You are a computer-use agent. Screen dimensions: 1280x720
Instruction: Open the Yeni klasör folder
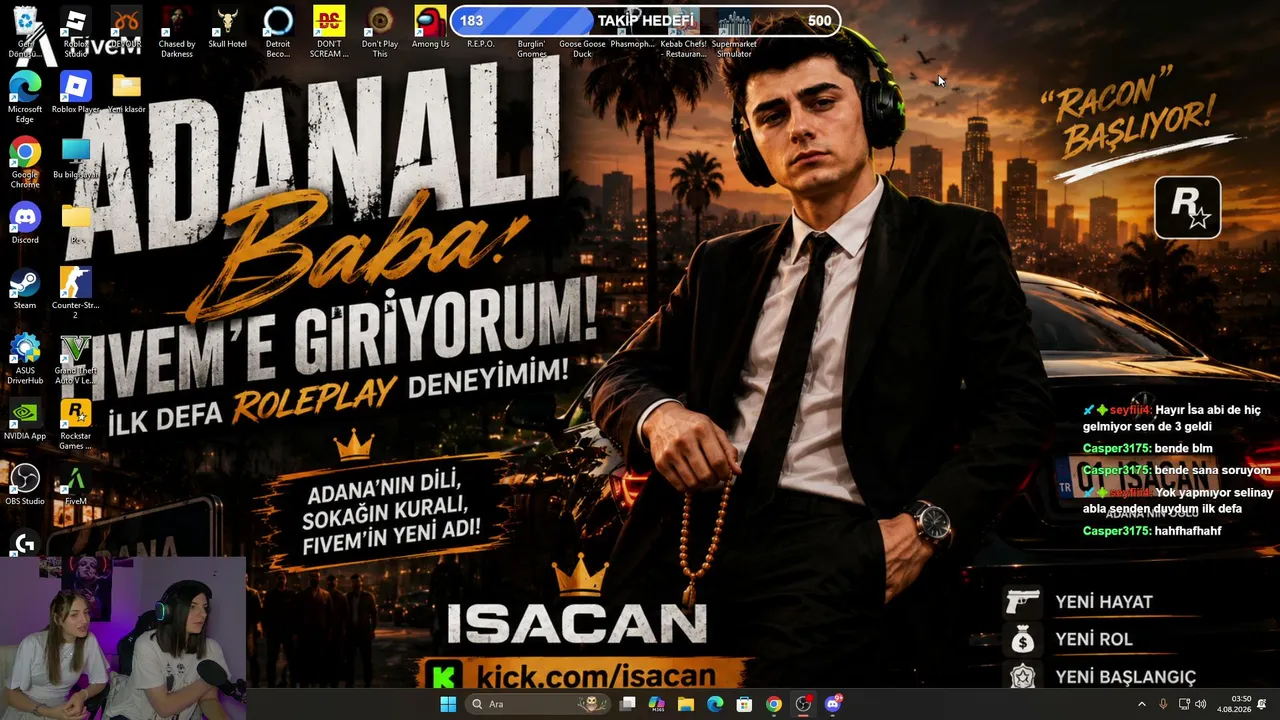(126, 93)
